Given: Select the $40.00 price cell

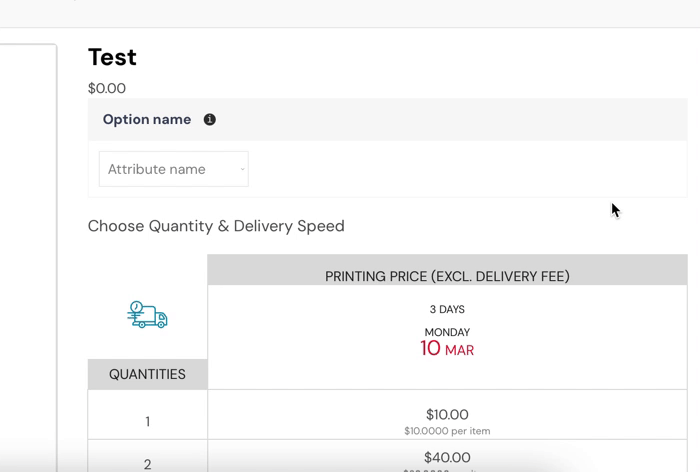Looking at the screenshot, I should (x=447, y=458).
